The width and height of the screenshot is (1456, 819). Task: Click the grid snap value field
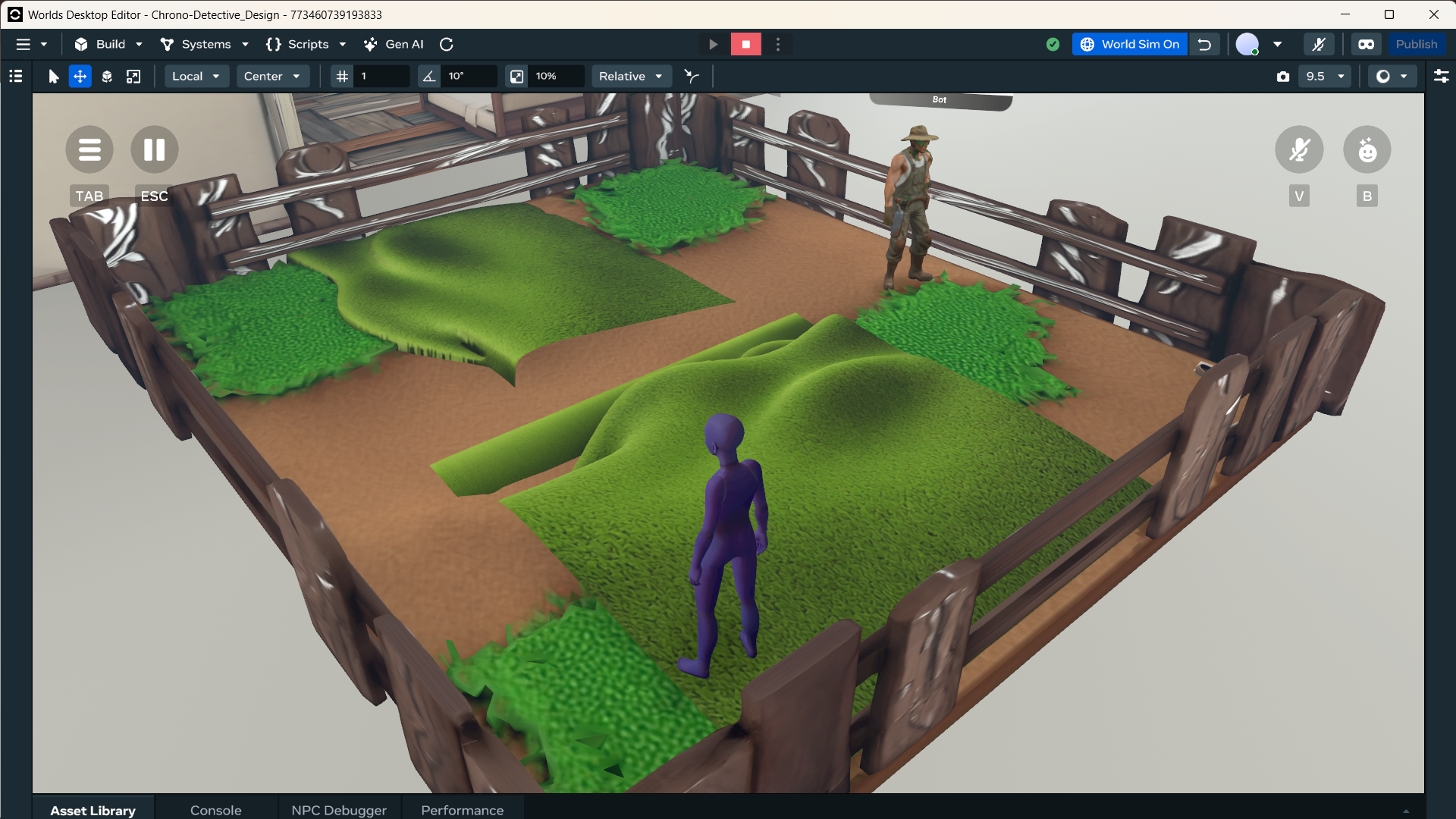click(382, 77)
